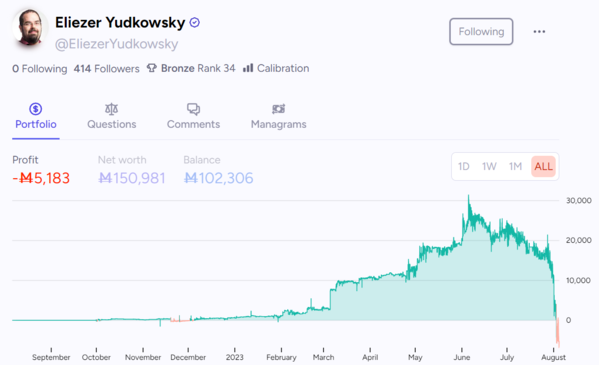The height and width of the screenshot is (365, 599).
Task: Open the 0 Following list
Action: (x=40, y=69)
